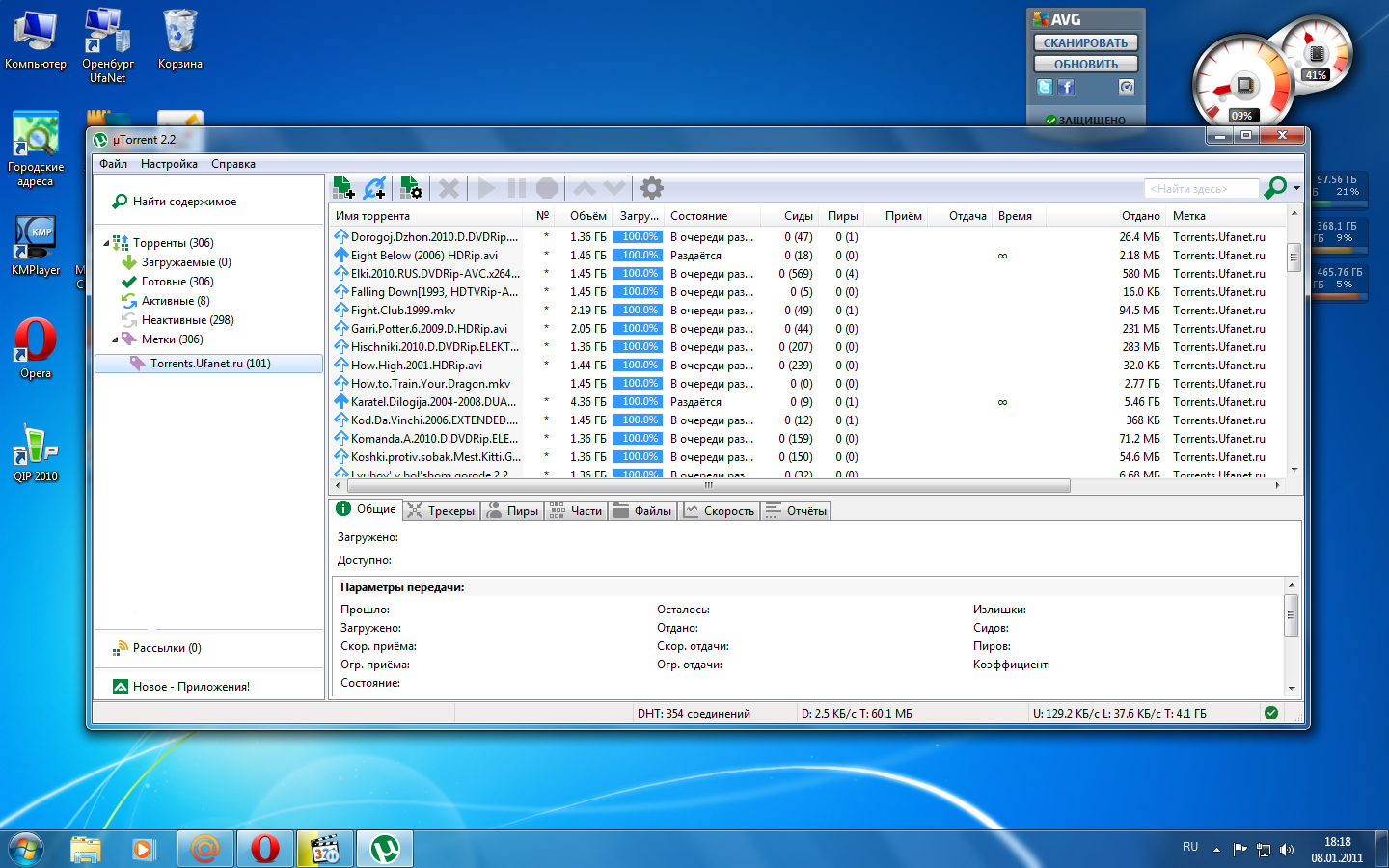This screenshot has width=1389, height=868.
Task: Open the Настройка menu
Action: point(169,164)
